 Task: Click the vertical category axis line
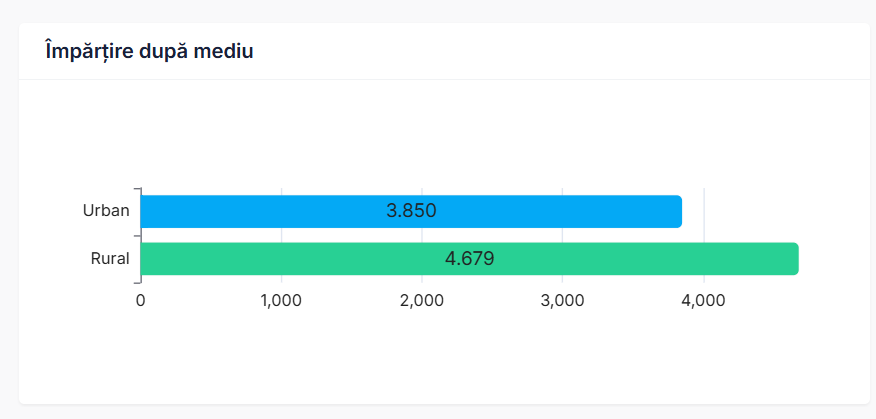141,235
